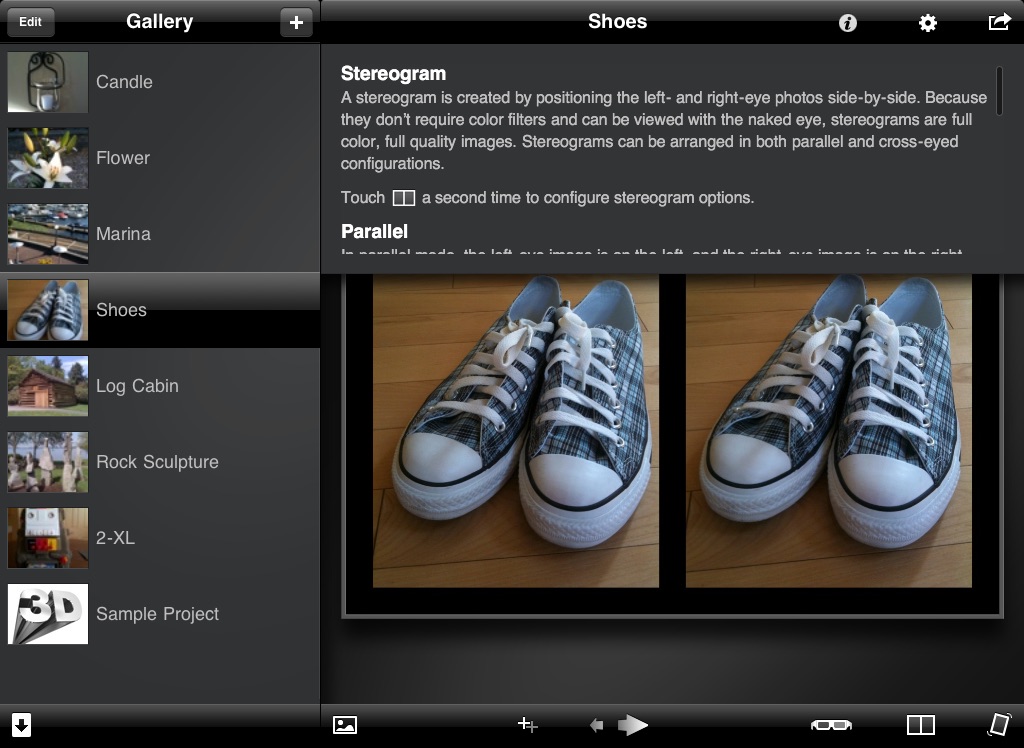Go to previous frame arrow
The image size is (1024, 748).
click(x=596, y=724)
